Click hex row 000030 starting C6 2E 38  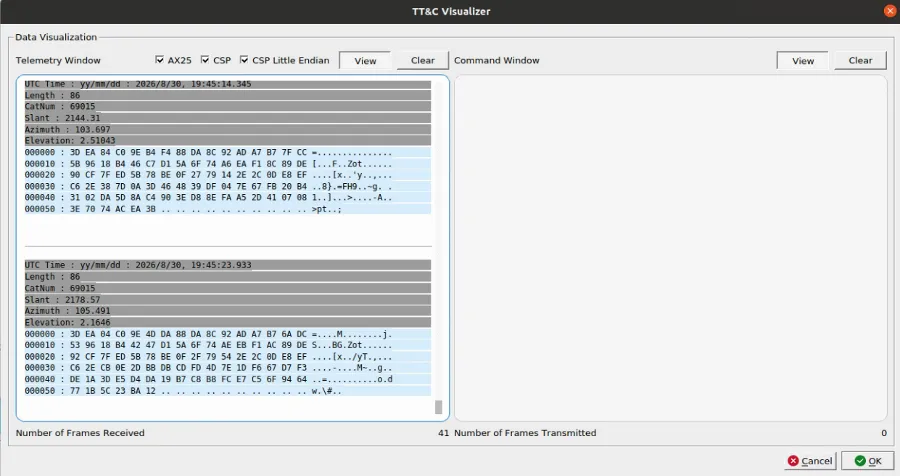[x=227, y=186]
